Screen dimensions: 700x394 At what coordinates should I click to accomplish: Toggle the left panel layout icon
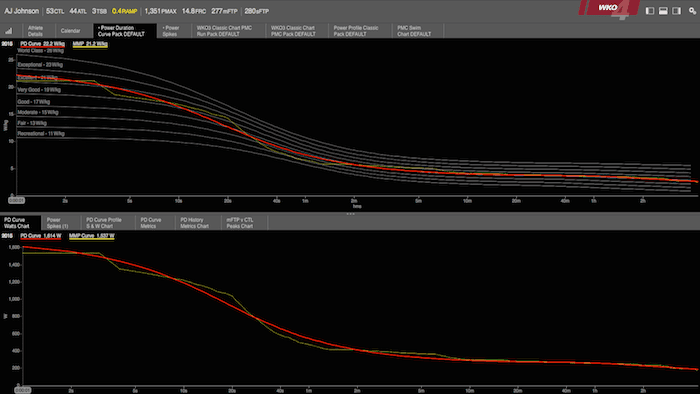tap(650, 11)
